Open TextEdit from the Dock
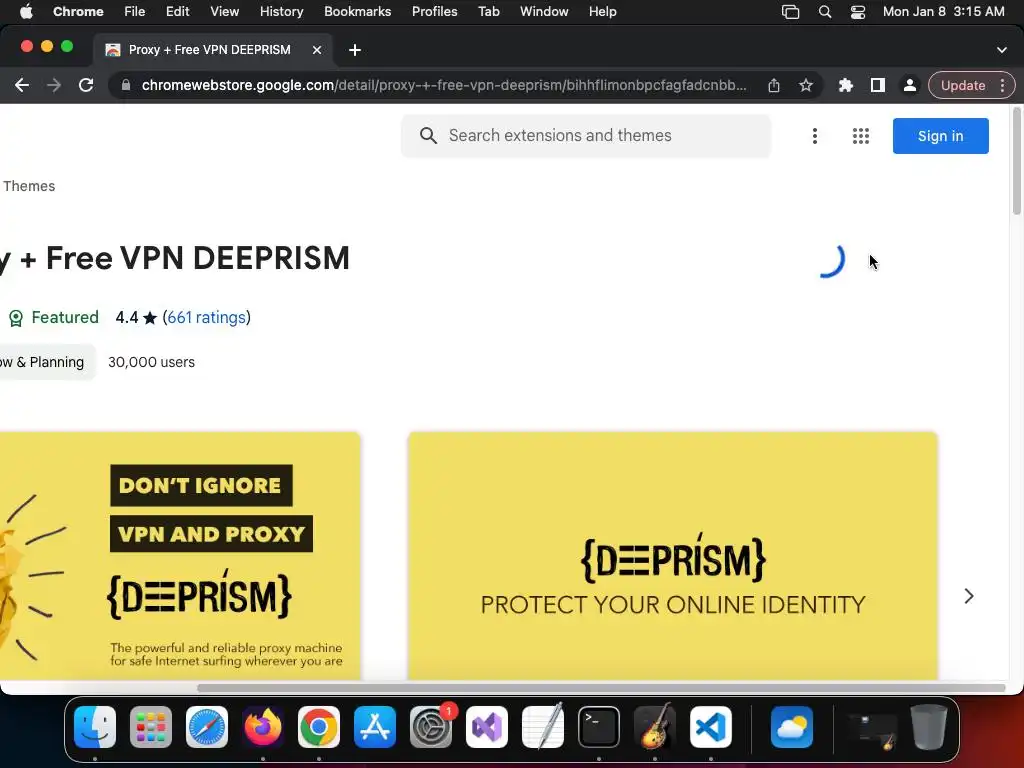The width and height of the screenshot is (1024, 768). click(x=543, y=727)
